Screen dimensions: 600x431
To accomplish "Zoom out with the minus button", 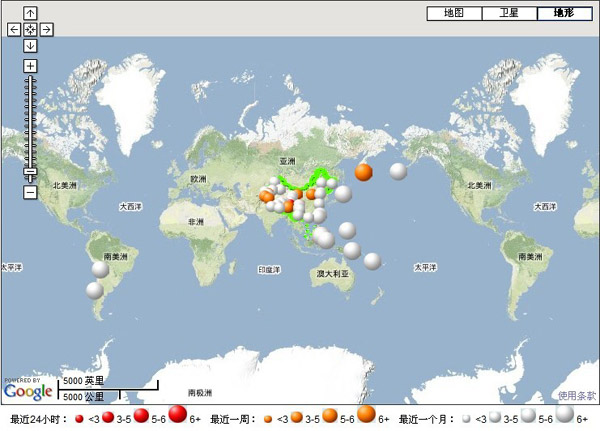I will coord(30,192).
